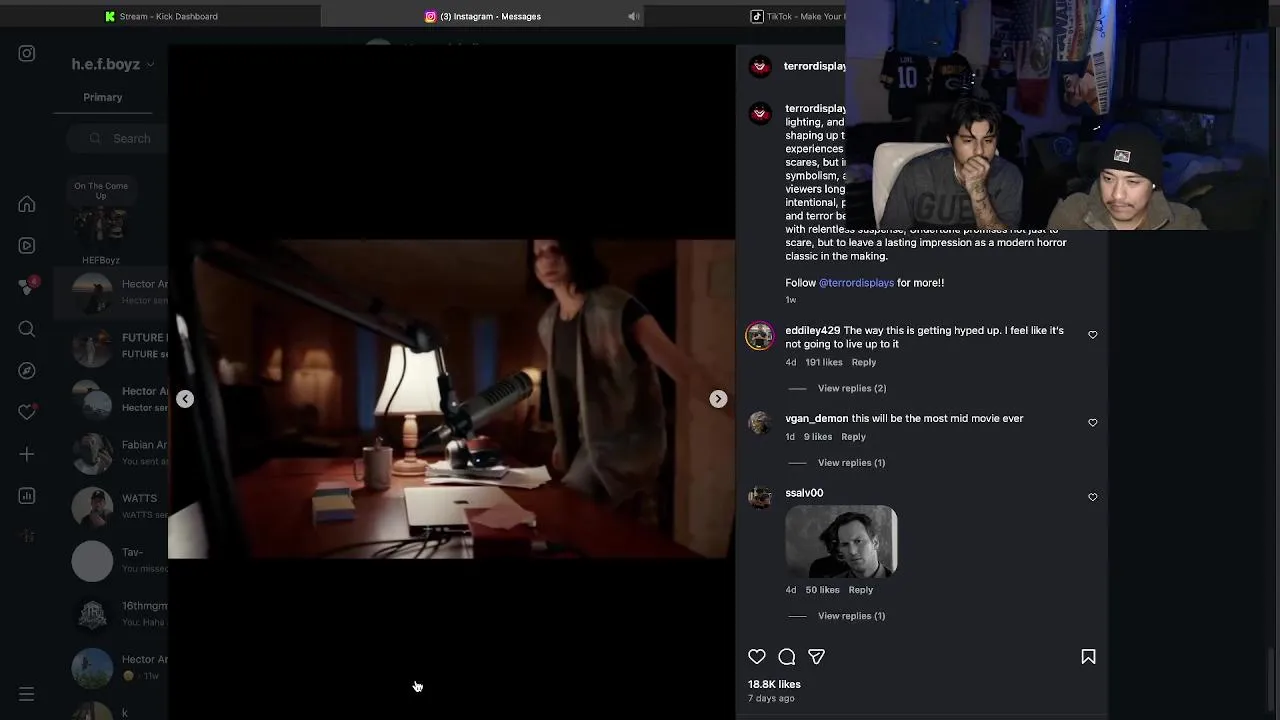Reply to eddiley429's comment
The height and width of the screenshot is (720, 1280).
pyautogui.click(x=863, y=362)
